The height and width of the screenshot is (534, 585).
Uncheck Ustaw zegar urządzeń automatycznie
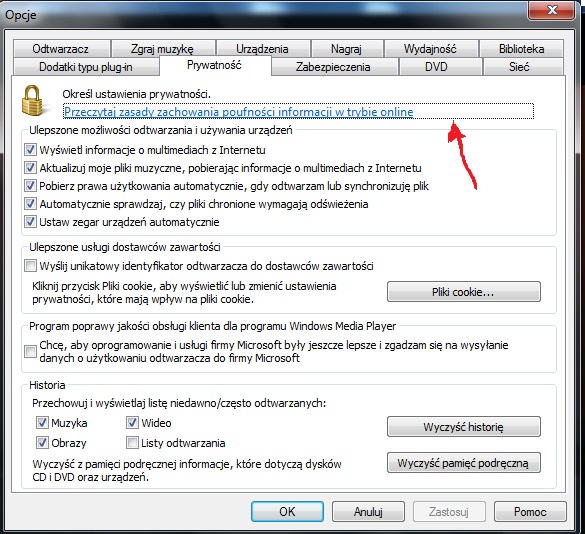click(30, 222)
